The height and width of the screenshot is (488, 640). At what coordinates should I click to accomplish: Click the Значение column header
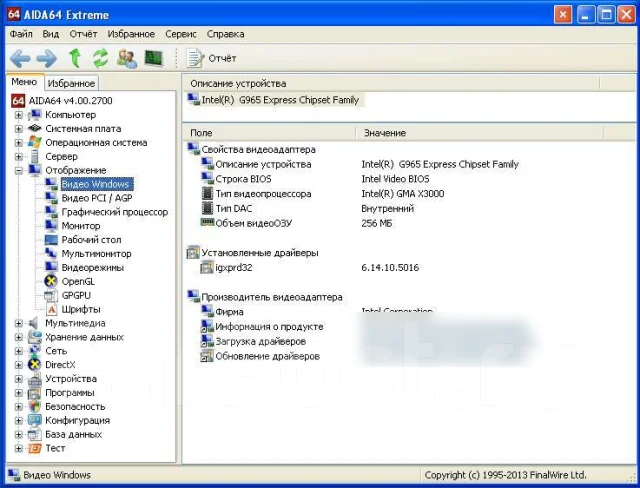(480, 133)
